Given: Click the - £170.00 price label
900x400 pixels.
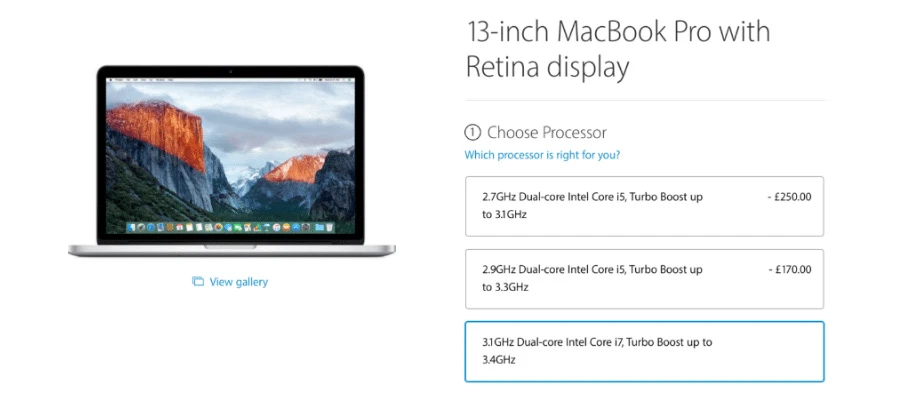Looking at the screenshot, I should (x=789, y=269).
